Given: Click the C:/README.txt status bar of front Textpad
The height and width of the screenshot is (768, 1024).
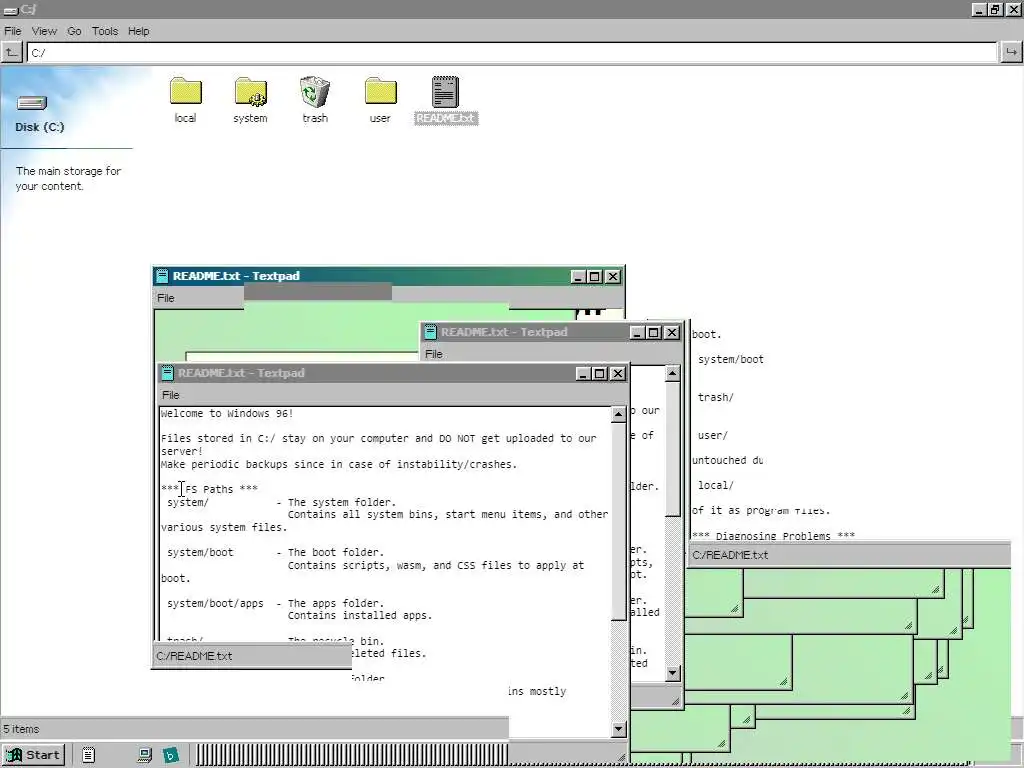Looking at the screenshot, I should (252, 656).
